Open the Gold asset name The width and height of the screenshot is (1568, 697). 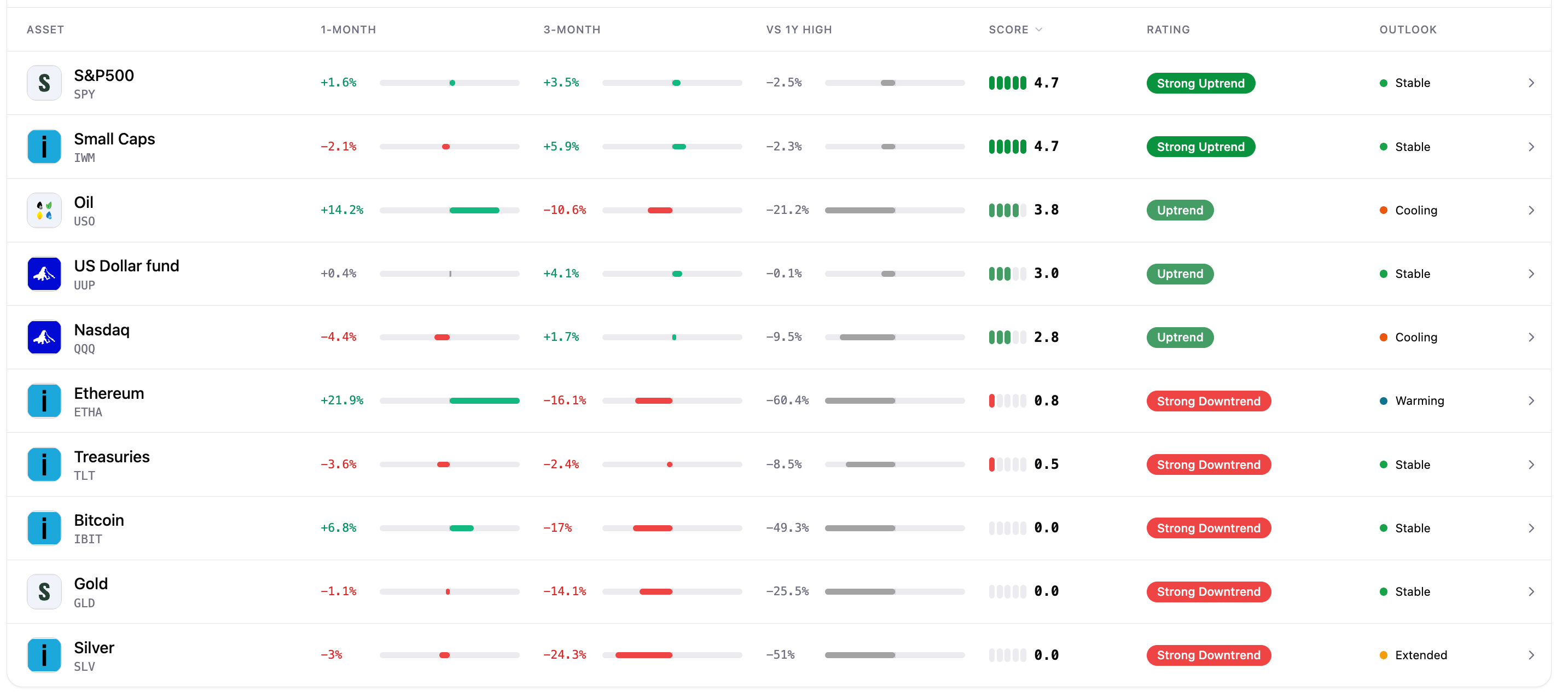(91, 583)
